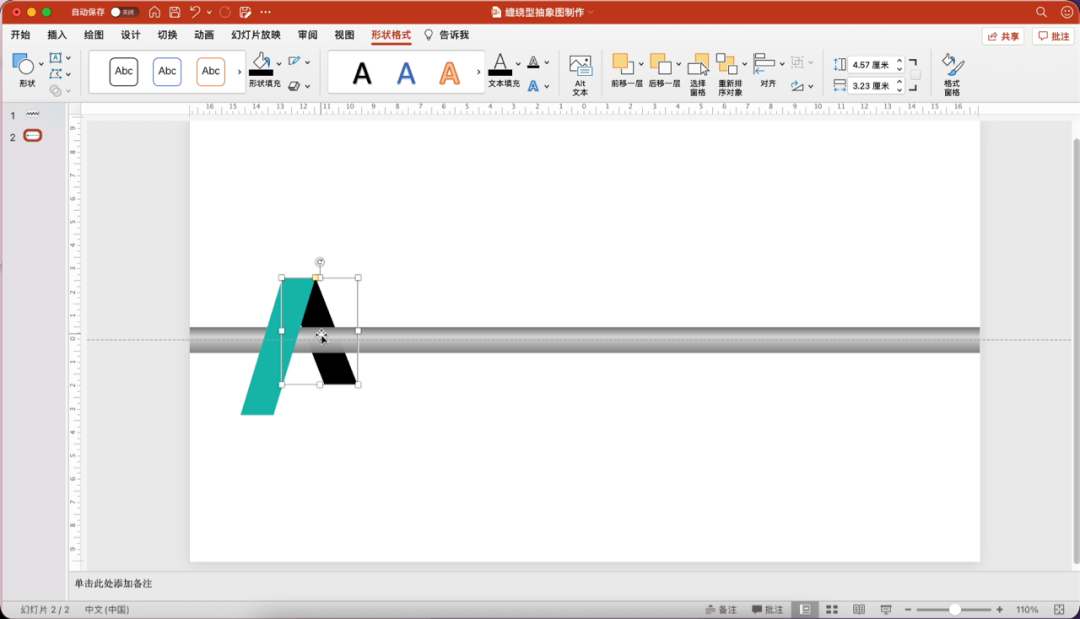Image resolution: width=1080 pixels, height=619 pixels.
Task: Click the zoom slider handle
Action: click(x=955, y=609)
